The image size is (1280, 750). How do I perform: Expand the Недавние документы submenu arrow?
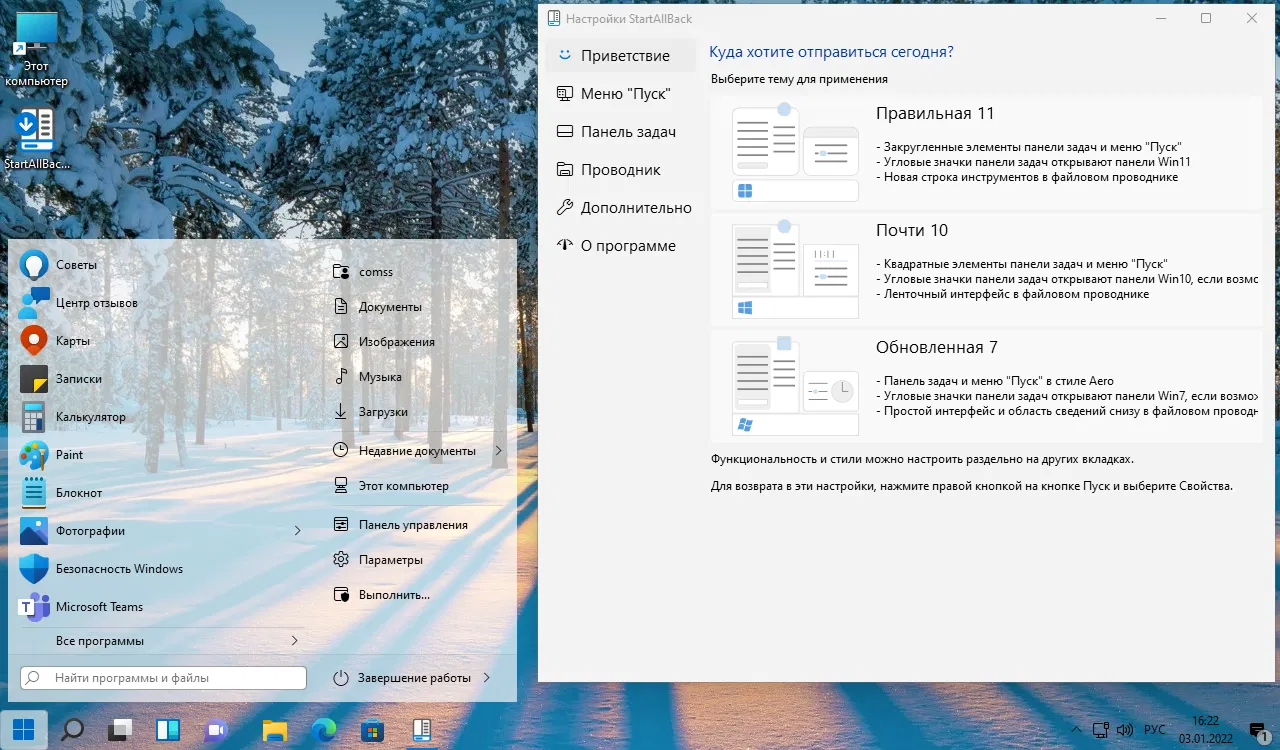pyautogui.click(x=498, y=451)
